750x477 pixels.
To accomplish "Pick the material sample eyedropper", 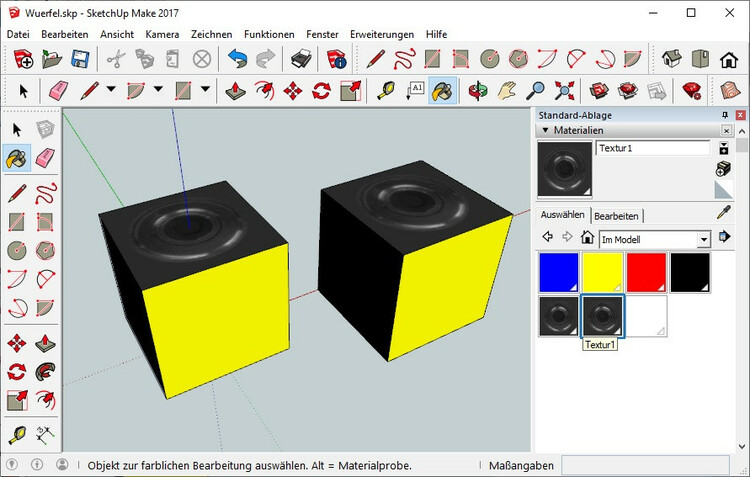I will [x=725, y=212].
